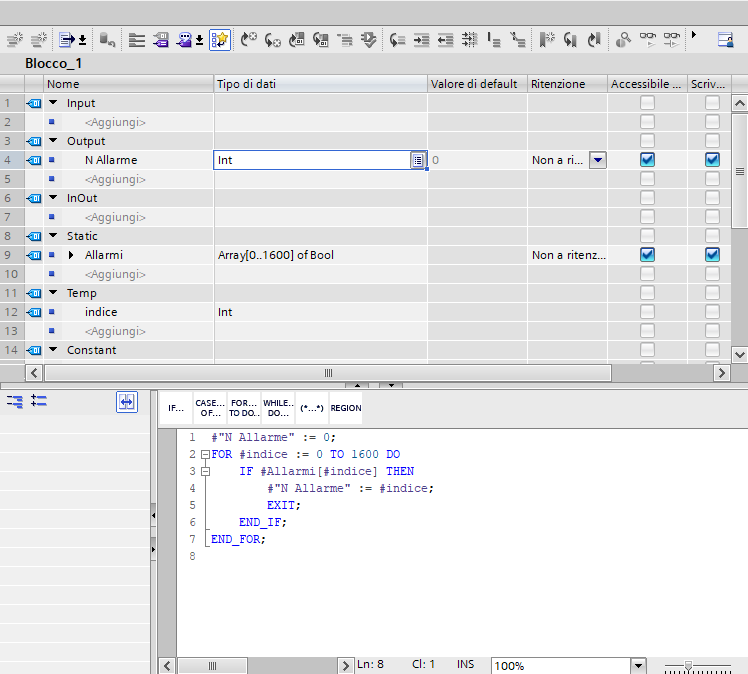Insert FOR... TO DO... loop template
Viewport: 748px width, 674px height.
[x=243, y=408]
